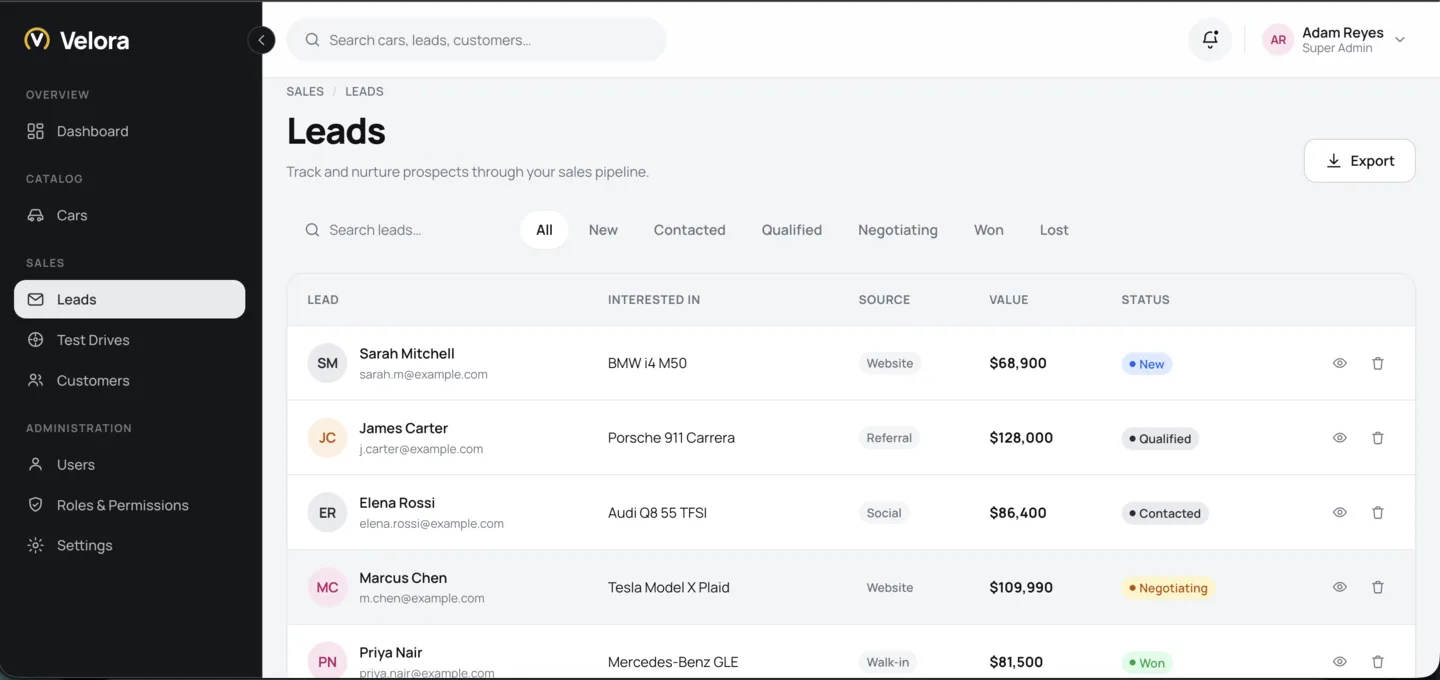Image resolution: width=1440 pixels, height=680 pixels.
Task: Collapse the sidebar with the arrow button
Action: tap(261, 40)
